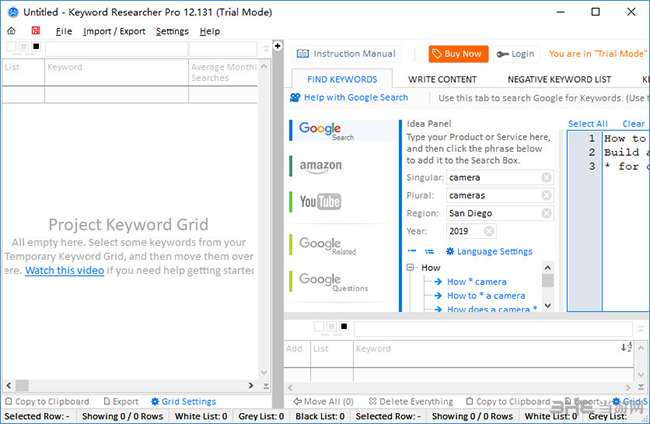Select black swatch above temporary grid
Viewport: 650px width, 424px height.
pos(344,327)
